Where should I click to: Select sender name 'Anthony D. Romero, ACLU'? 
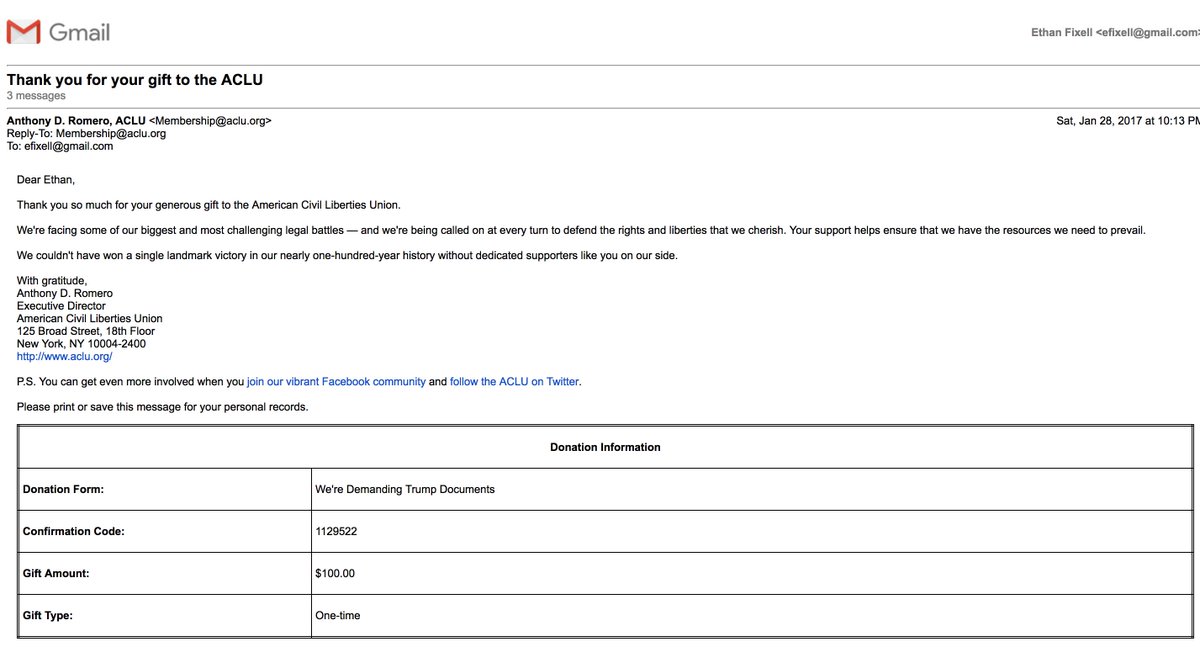pos(76,121)
